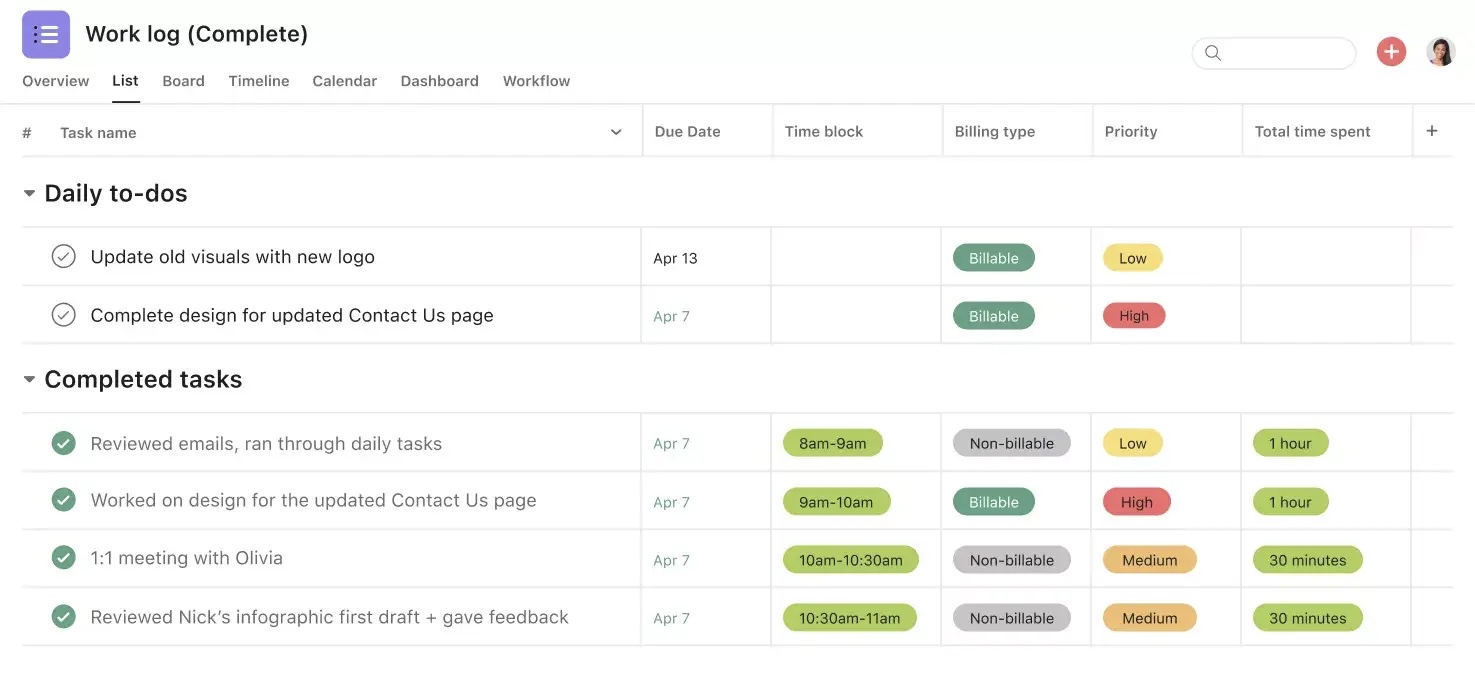Click the Work log (Complete) project title
Viewport: 1475px width, 697px height.
pos(197,34)
